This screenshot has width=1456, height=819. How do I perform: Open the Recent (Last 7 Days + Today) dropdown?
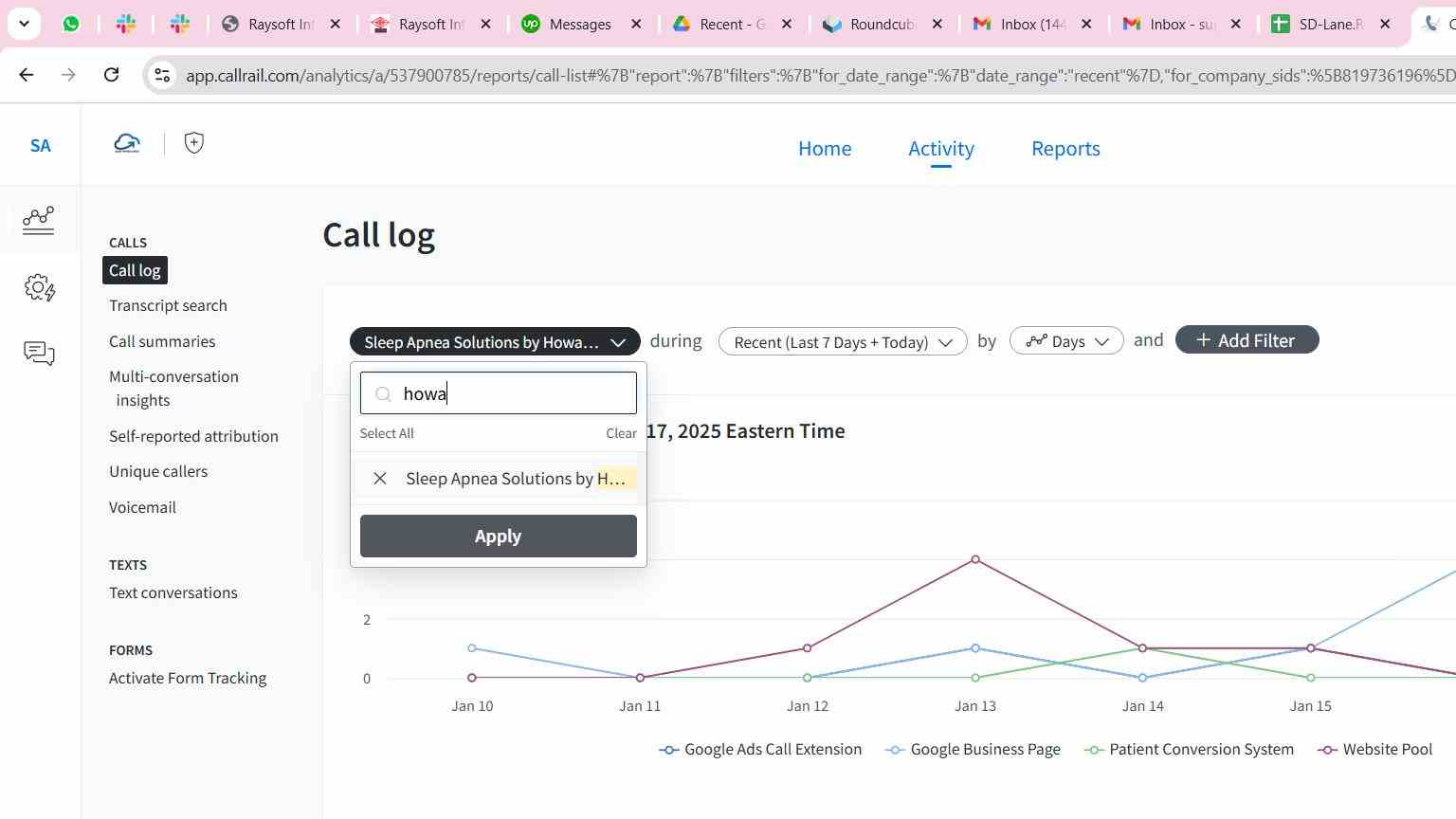(843, 341)
